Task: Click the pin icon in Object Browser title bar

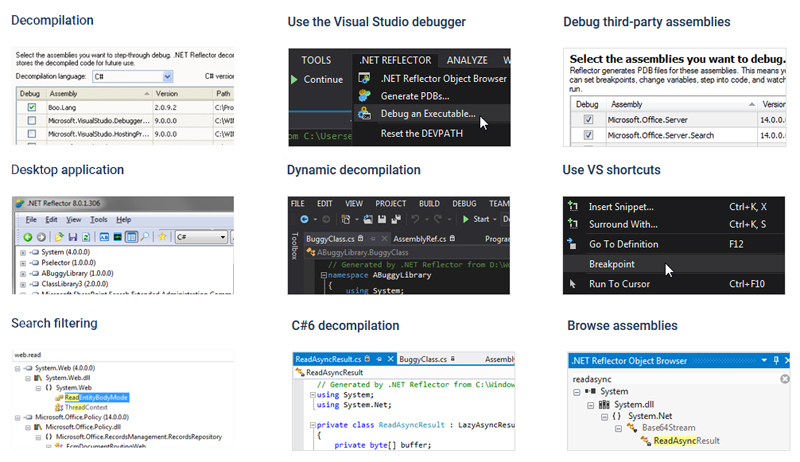Action: (x=776, y=360)
